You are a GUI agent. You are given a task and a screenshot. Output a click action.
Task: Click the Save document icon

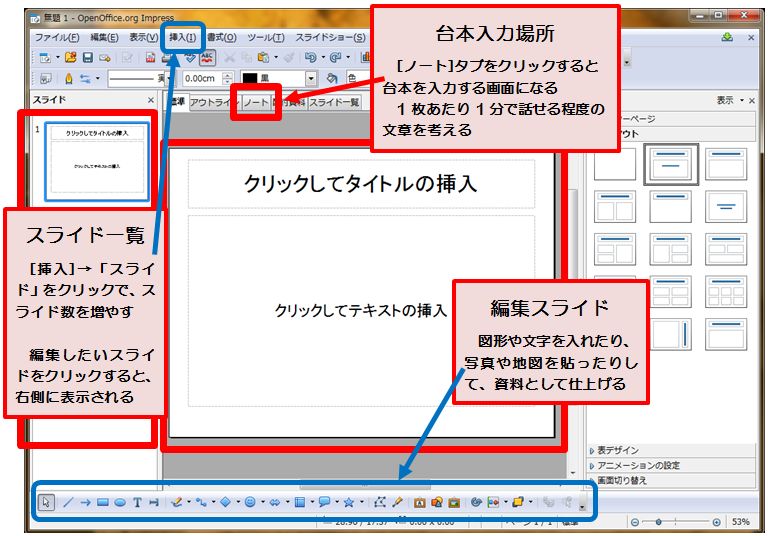tap(88, 58)
